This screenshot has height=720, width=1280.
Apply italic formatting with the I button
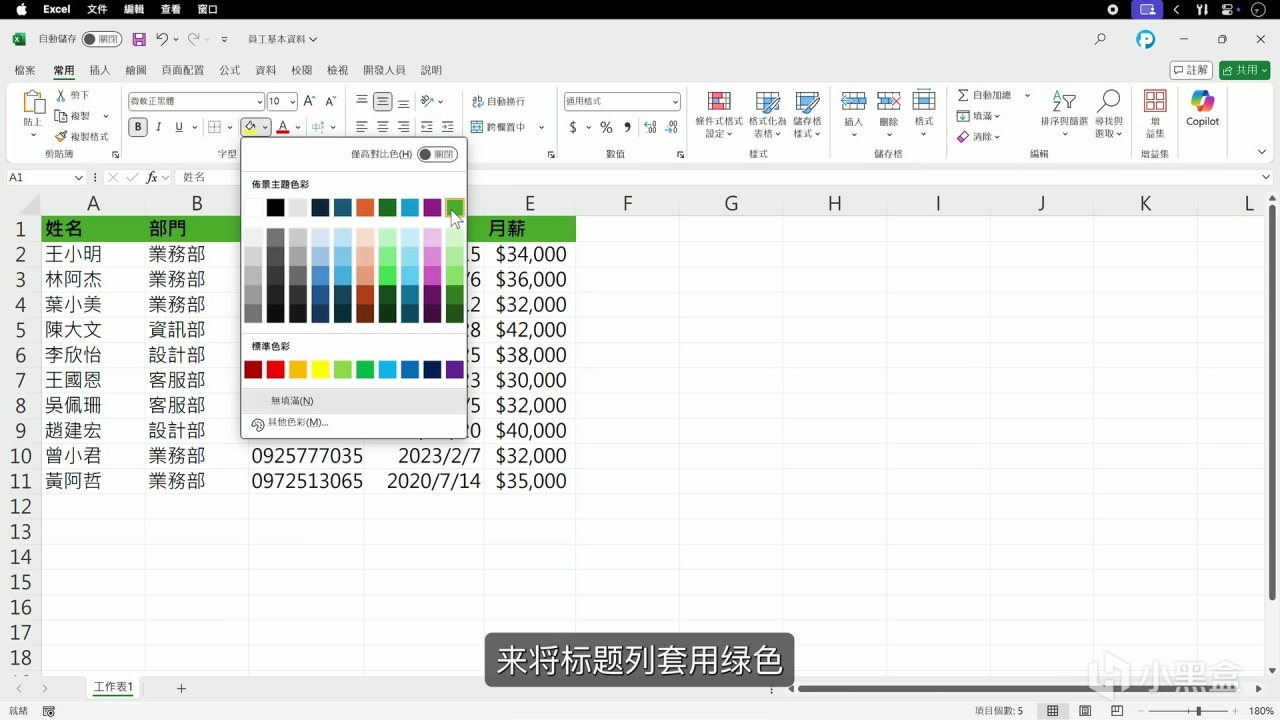pos(158,127)
